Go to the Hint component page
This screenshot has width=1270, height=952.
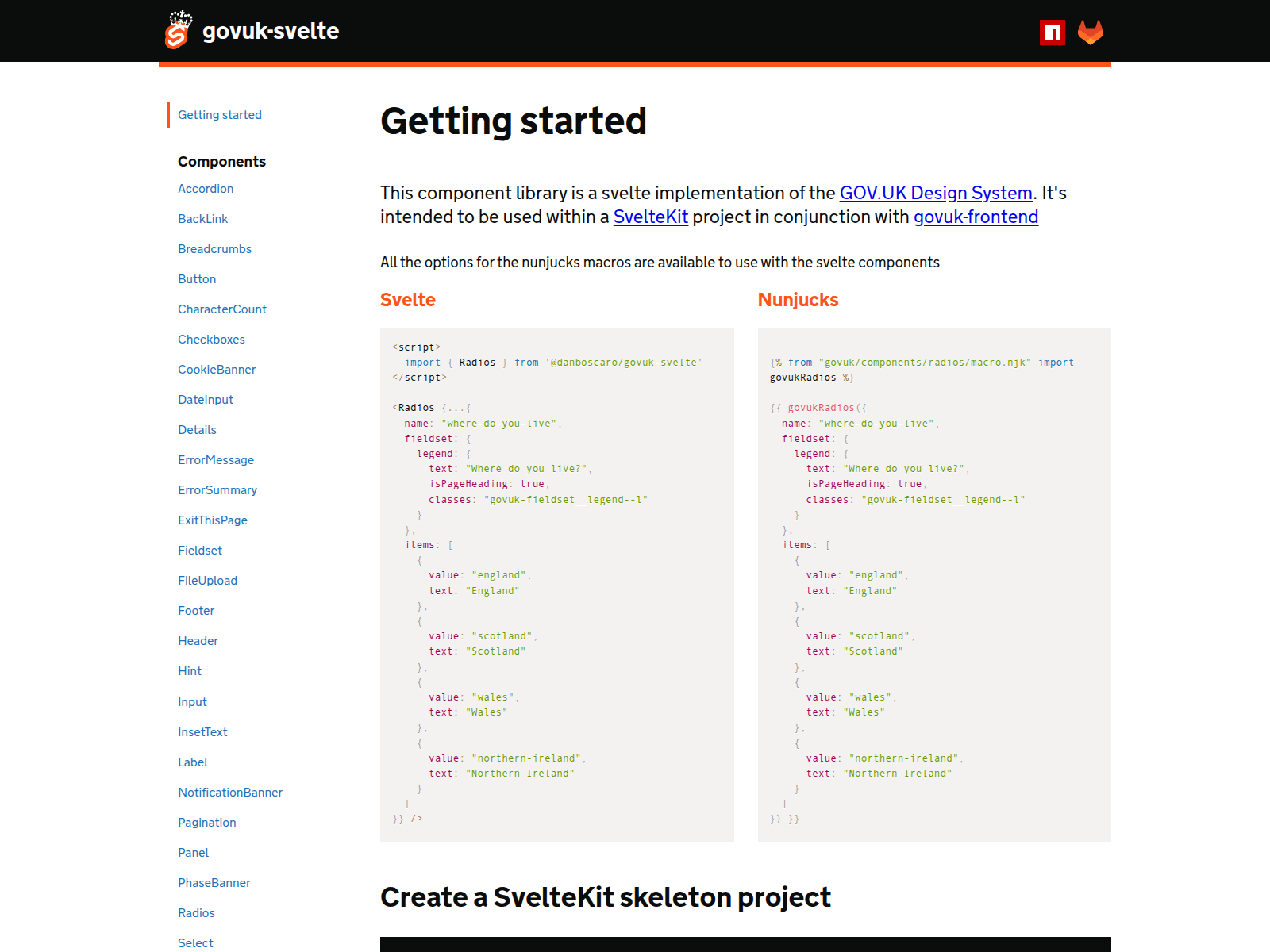click(x=190, y=671)
